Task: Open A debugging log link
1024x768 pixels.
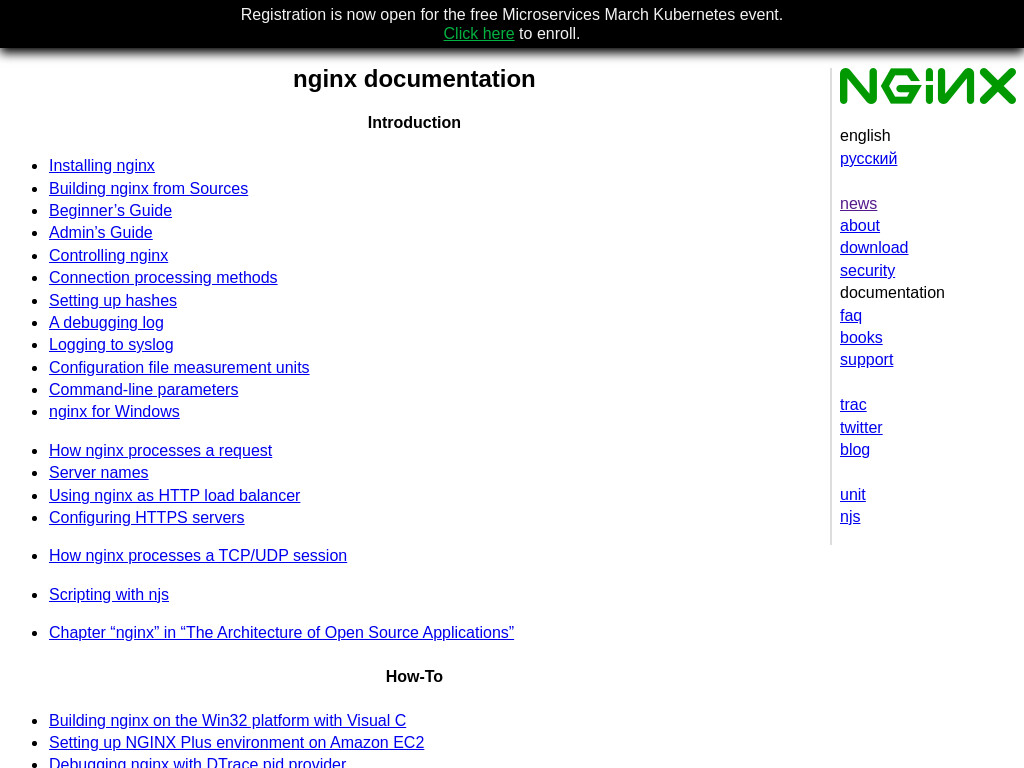Action: click(x=106, y=323)
